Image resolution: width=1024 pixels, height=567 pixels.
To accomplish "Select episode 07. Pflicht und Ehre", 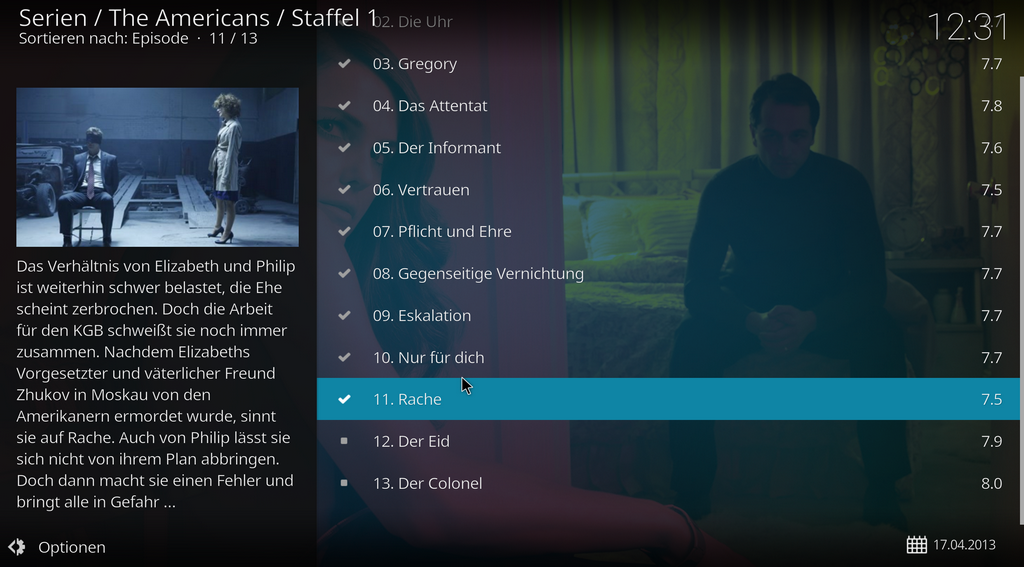I will (x=668, y=231).
